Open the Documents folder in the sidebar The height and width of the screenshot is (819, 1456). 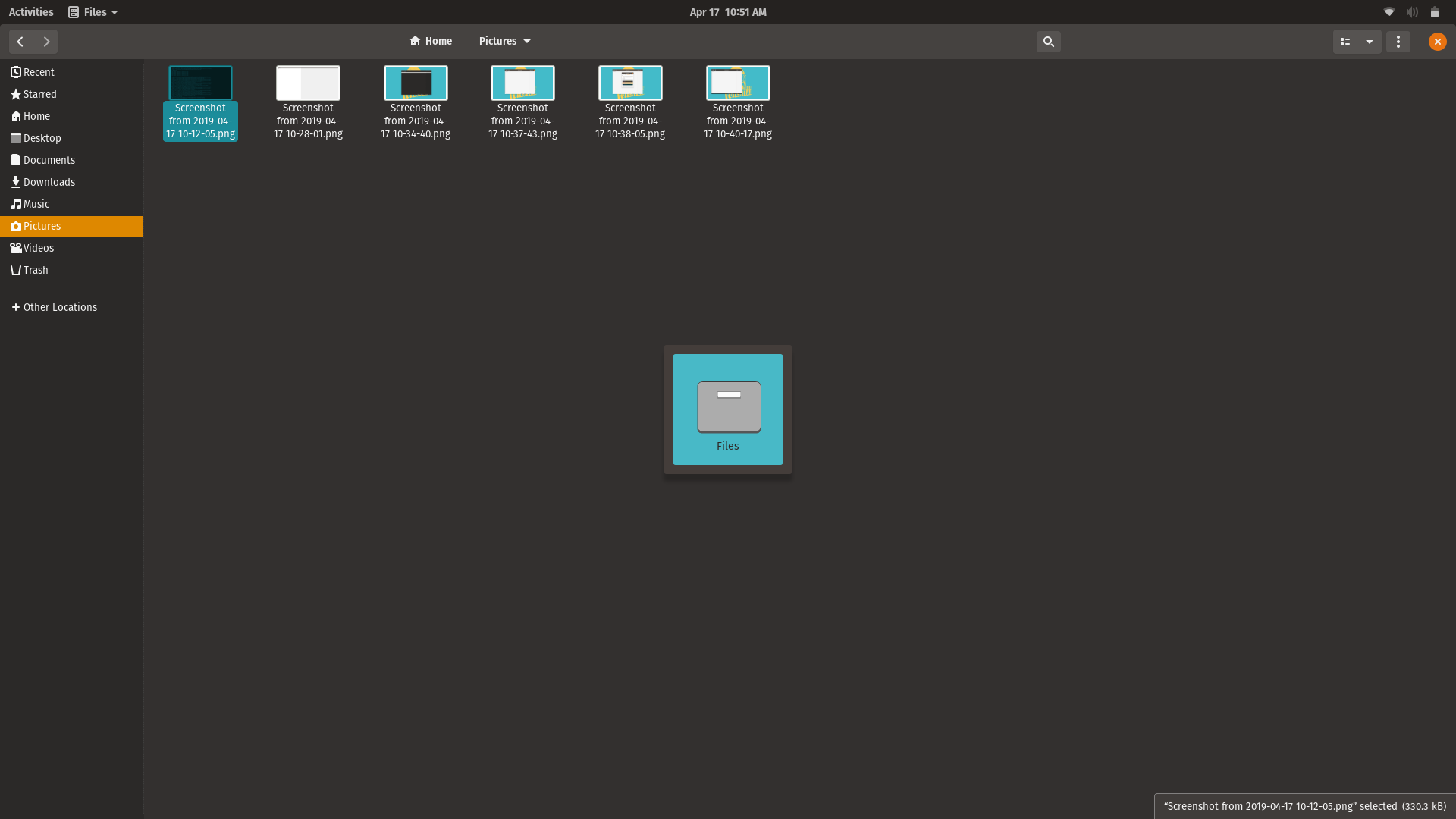[49, 160]
